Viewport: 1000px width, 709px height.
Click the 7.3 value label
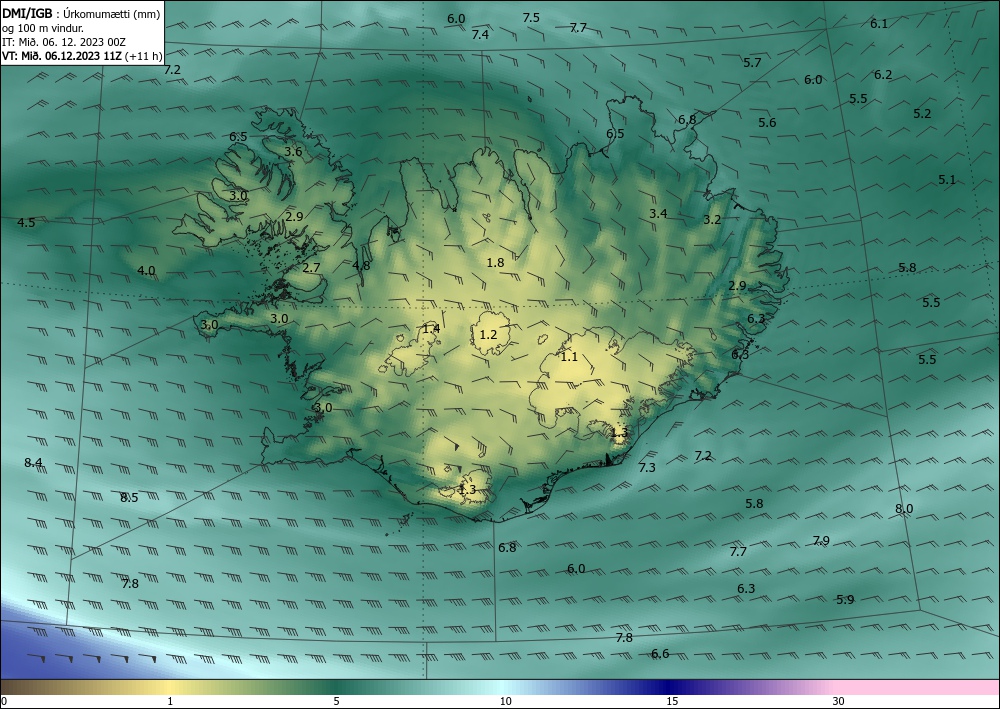pos(647,468)
